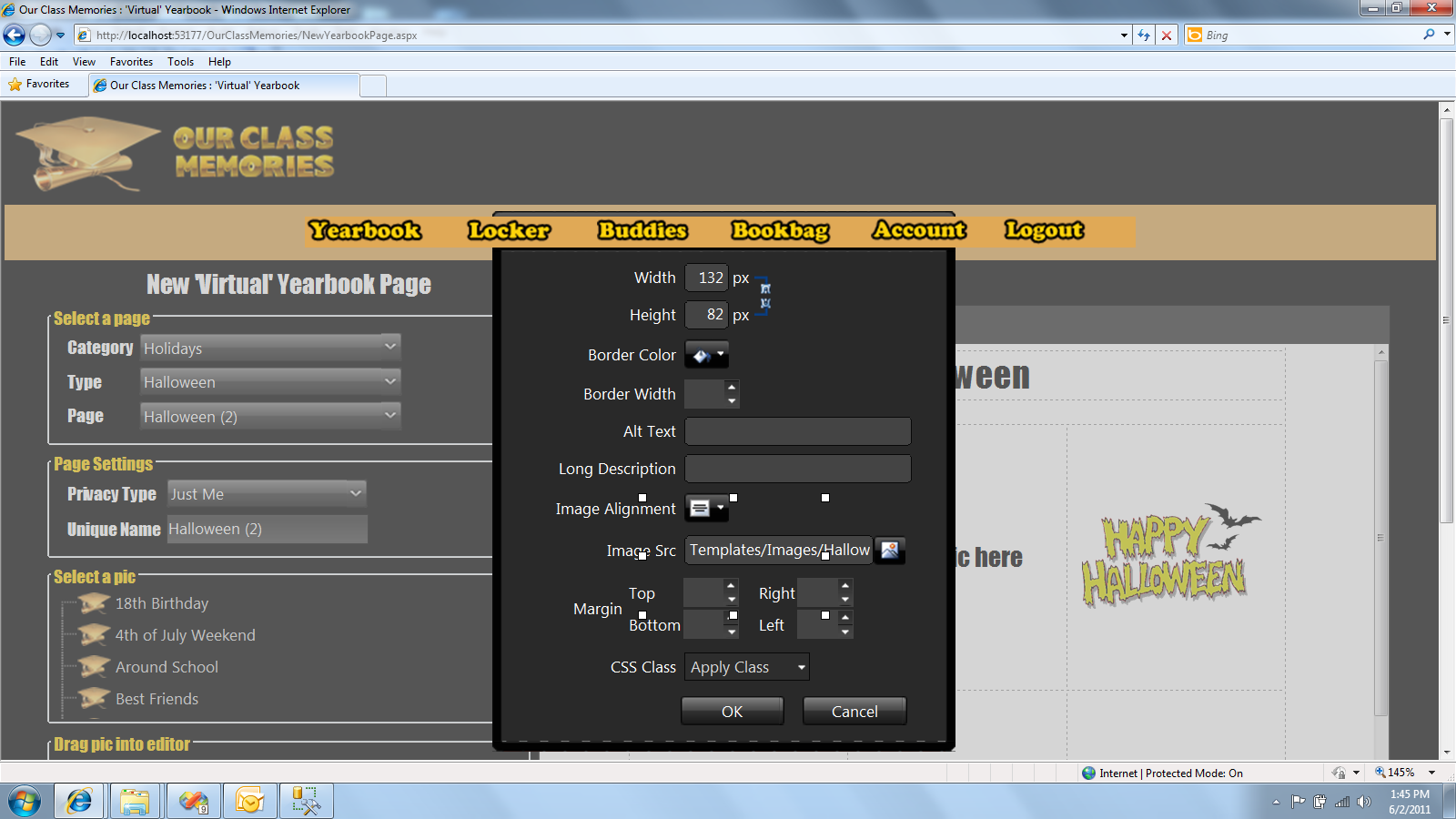1456x819 pixels.
Task: Open the Image Alignment dropdown
Action: (707, 508)
